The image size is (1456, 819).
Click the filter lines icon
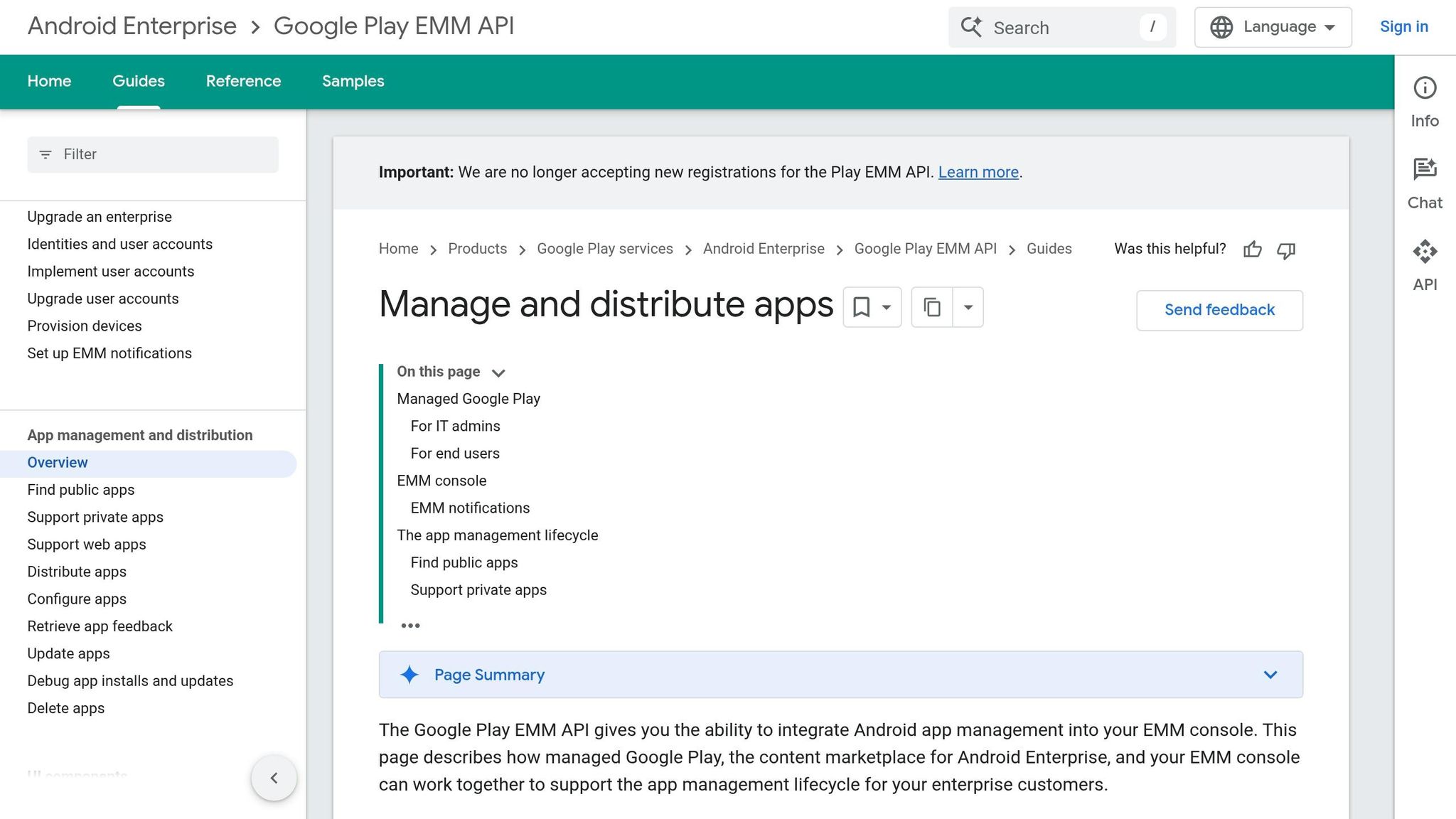coord(45,154)
